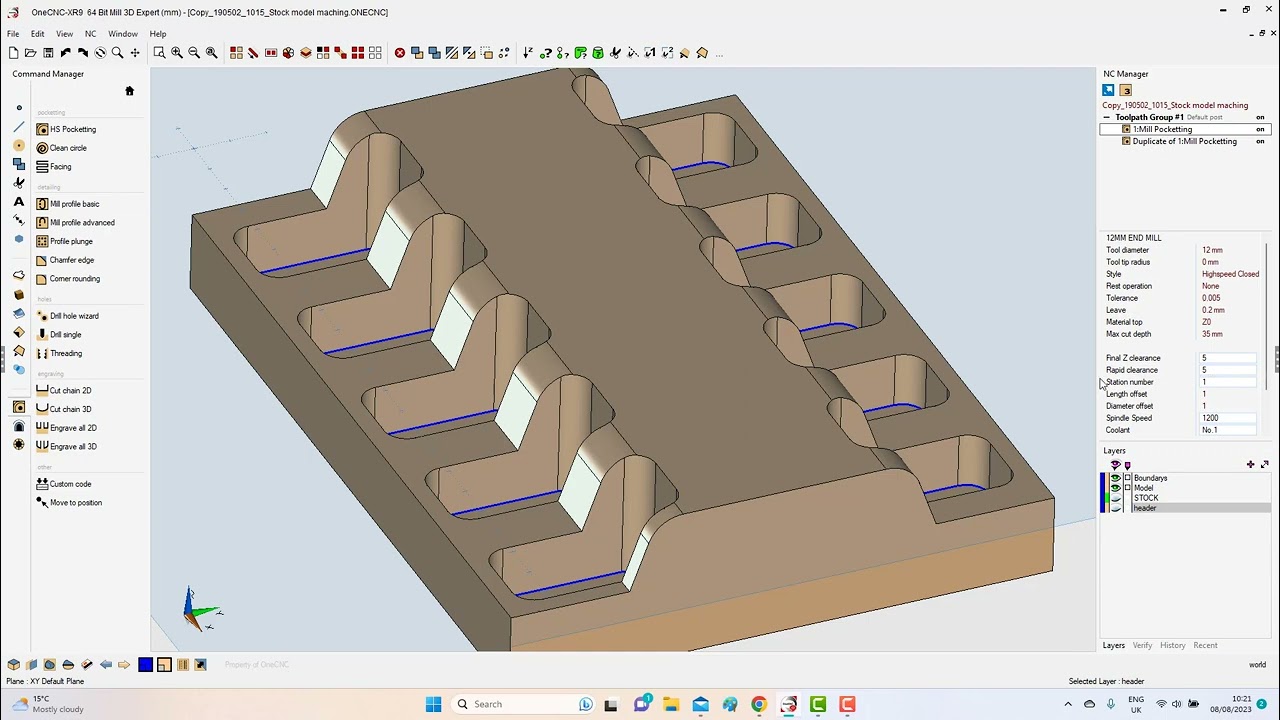Open Custom code command
Viewport: 1280px width, 720px height.
(64, 484)
